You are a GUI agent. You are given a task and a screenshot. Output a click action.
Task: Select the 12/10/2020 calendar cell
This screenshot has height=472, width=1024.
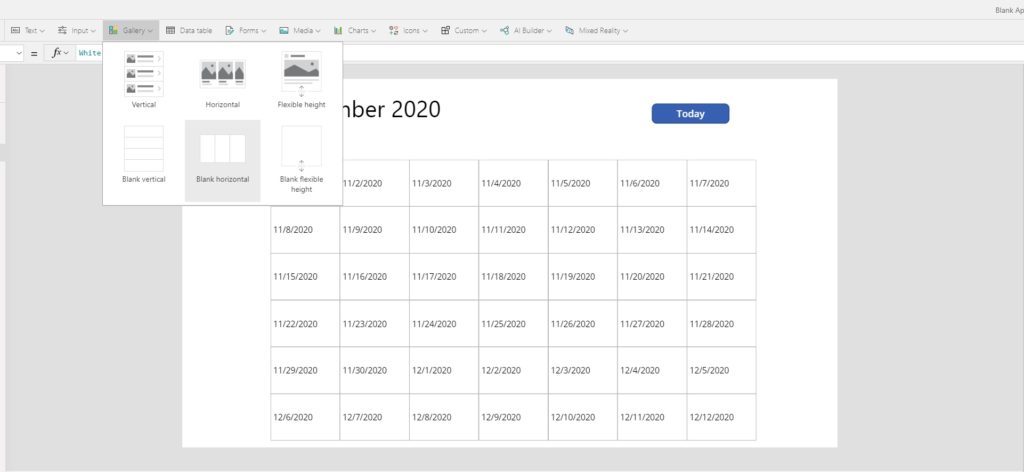click(583, 417)
